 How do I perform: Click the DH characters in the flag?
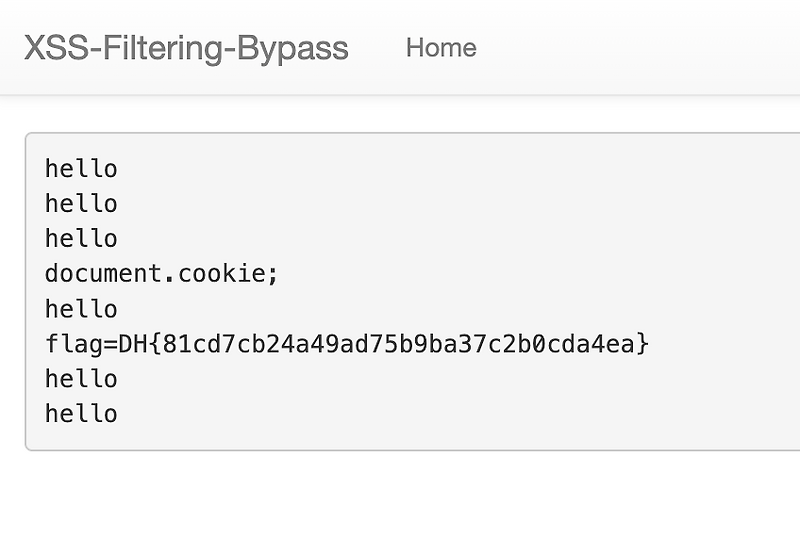point(133,344)
